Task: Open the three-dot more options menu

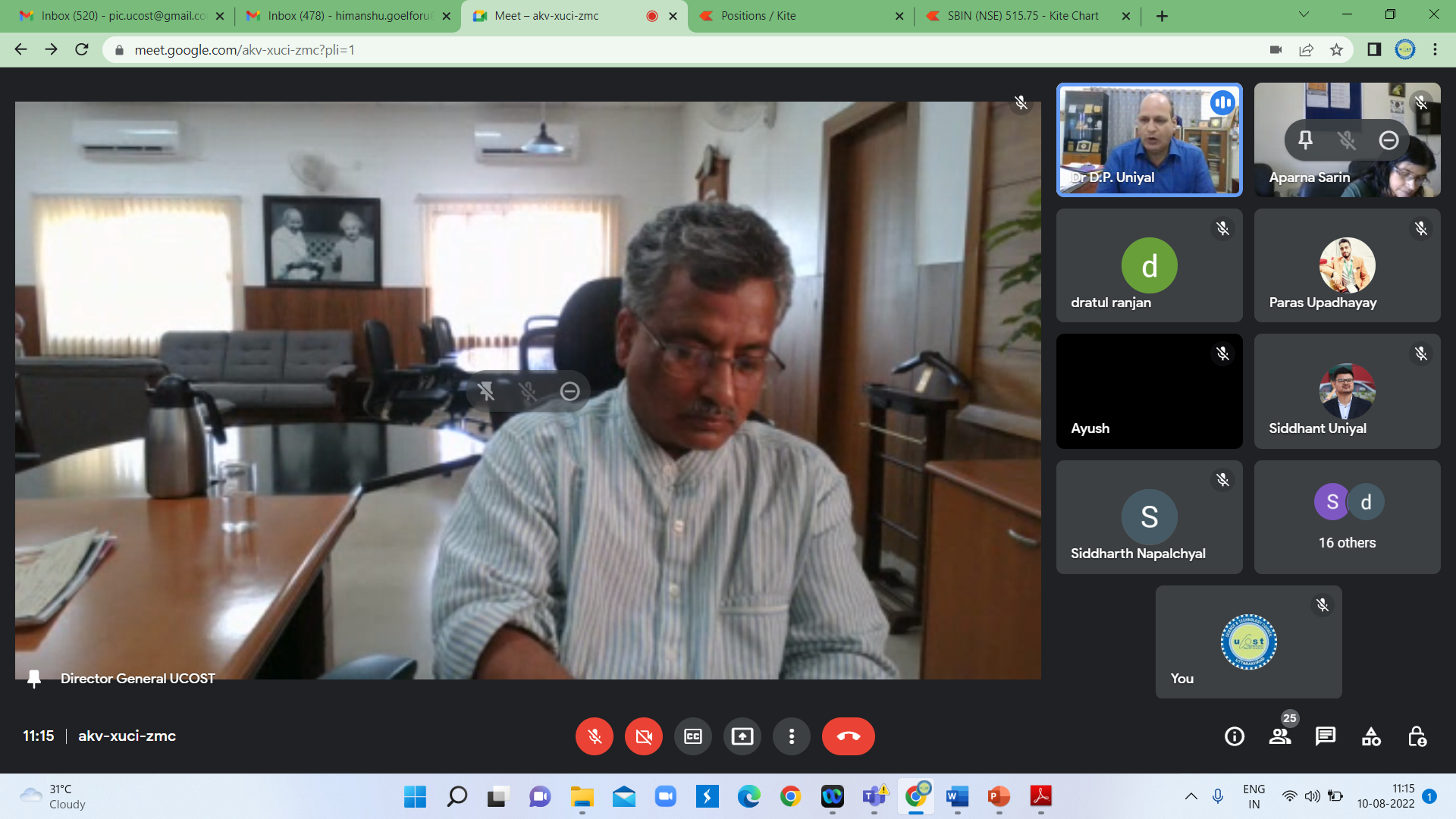Action: click(791, 736)
